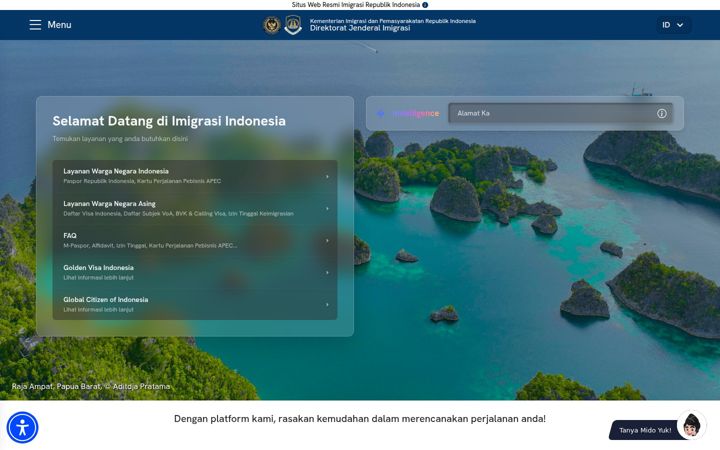Expand Layanan Warga Negara Indonesia arrow
This screenshot has height=450, width=720.
click(x=327, y=176)
